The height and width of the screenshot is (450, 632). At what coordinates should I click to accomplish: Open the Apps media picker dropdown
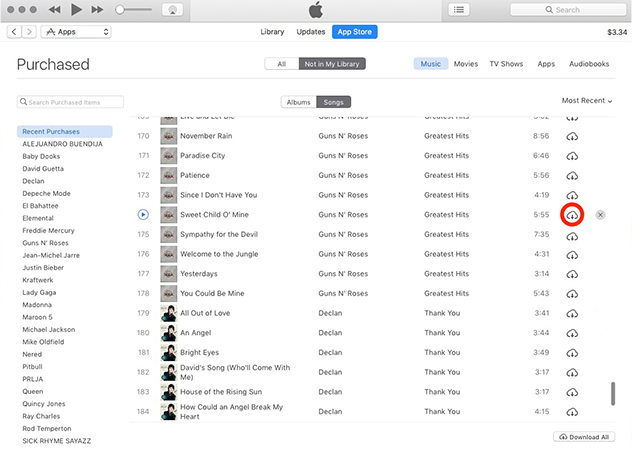point(76,32)
